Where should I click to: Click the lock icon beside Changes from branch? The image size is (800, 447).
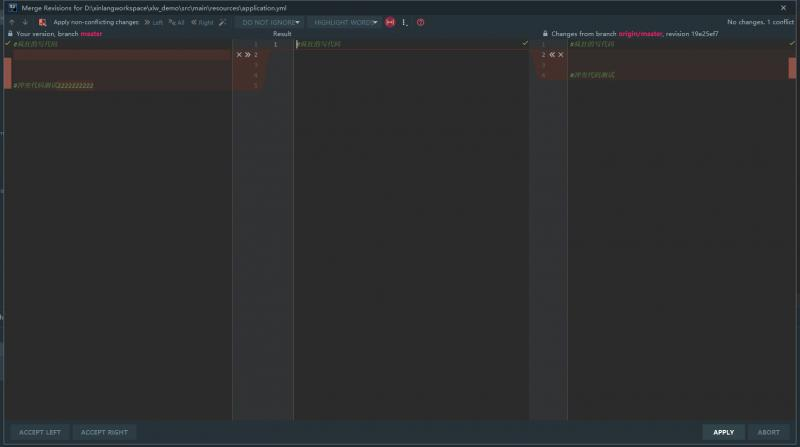[545, 34]
